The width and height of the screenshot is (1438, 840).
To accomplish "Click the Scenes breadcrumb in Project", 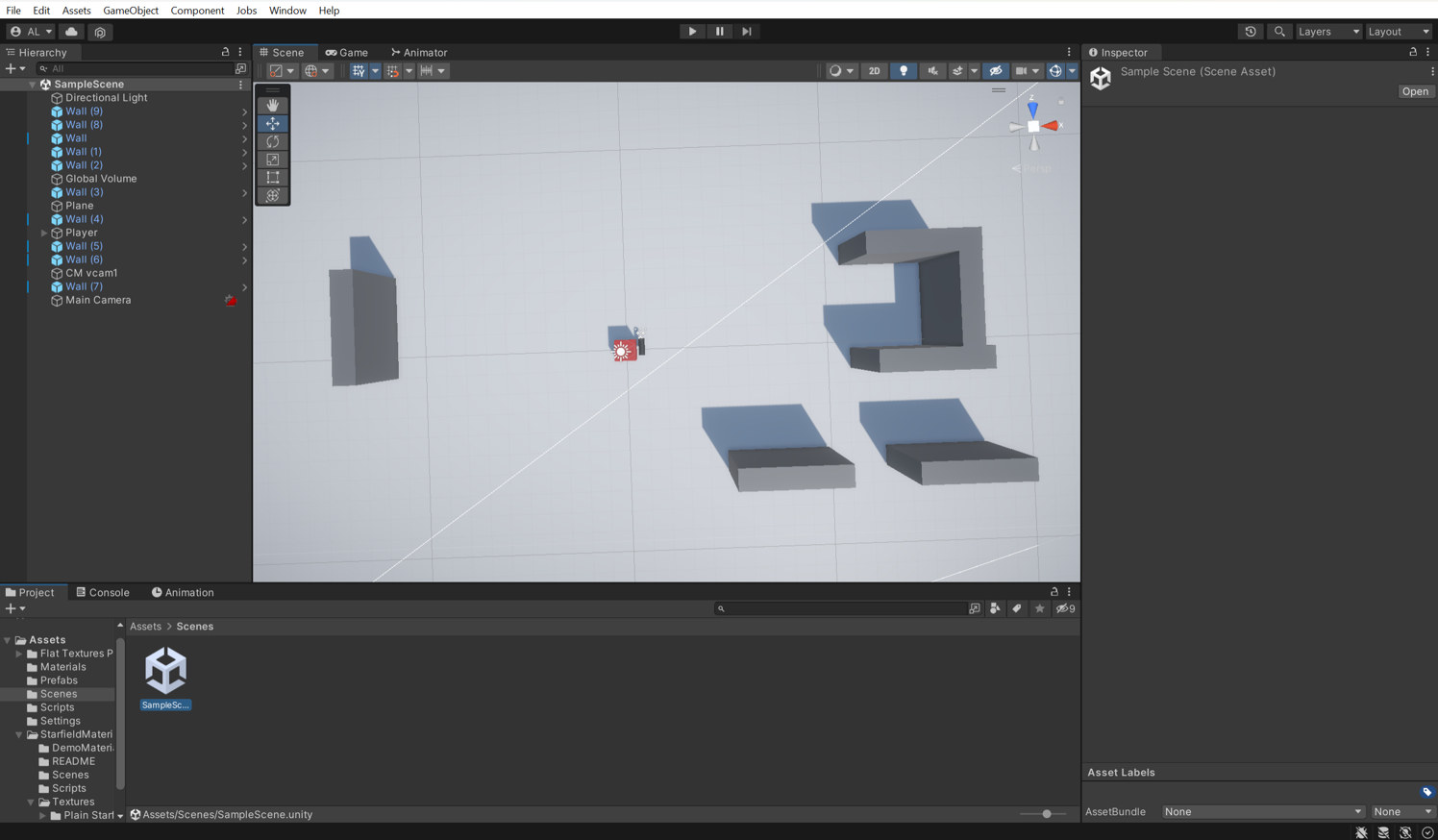I will point(195,627).
